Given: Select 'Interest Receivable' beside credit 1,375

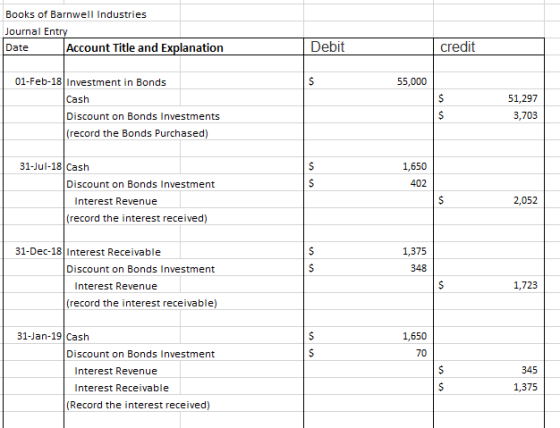Looking at the screenshot, I should 121,388.
